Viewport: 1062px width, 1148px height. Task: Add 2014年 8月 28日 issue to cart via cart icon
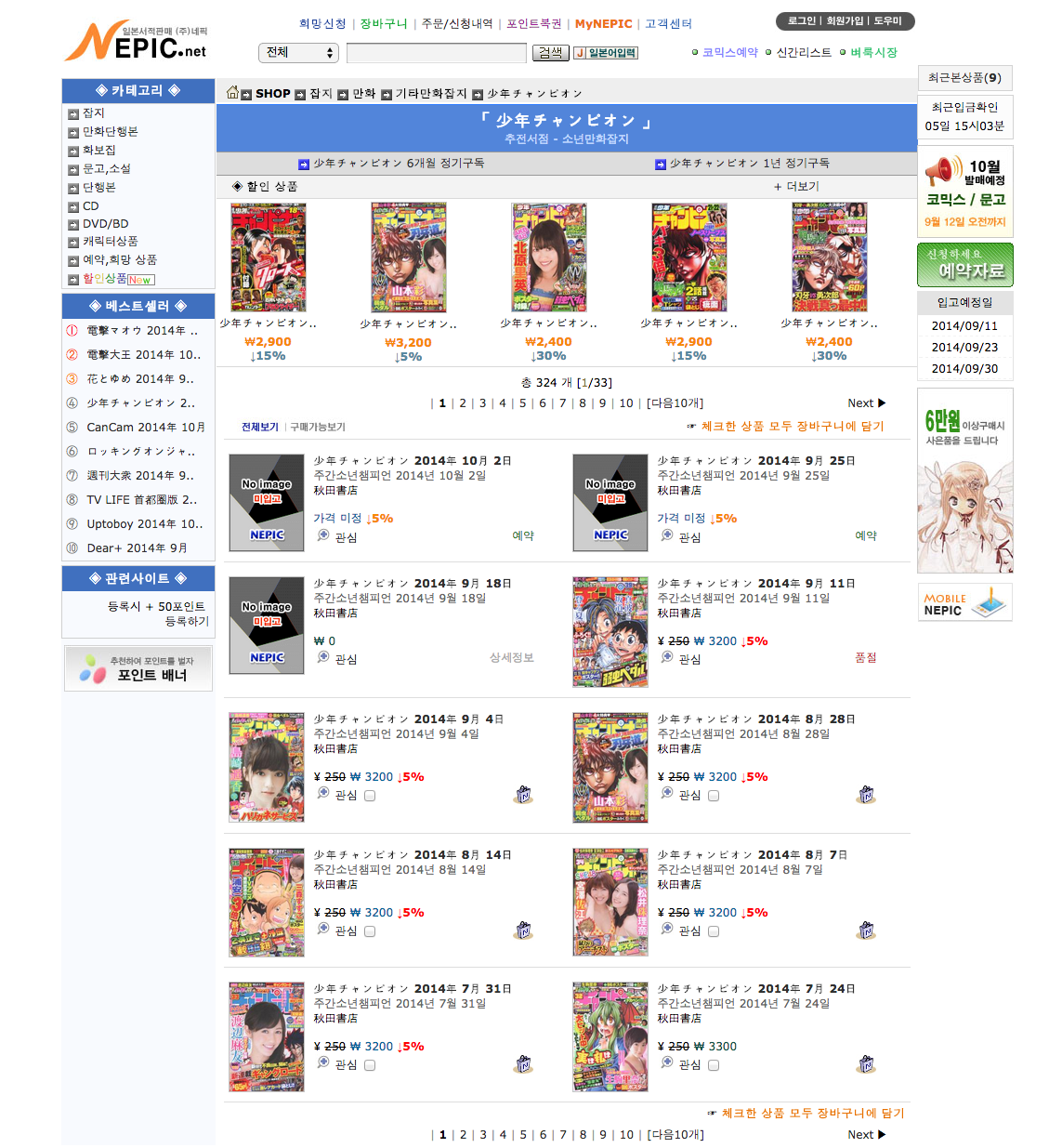coord(867,795)
